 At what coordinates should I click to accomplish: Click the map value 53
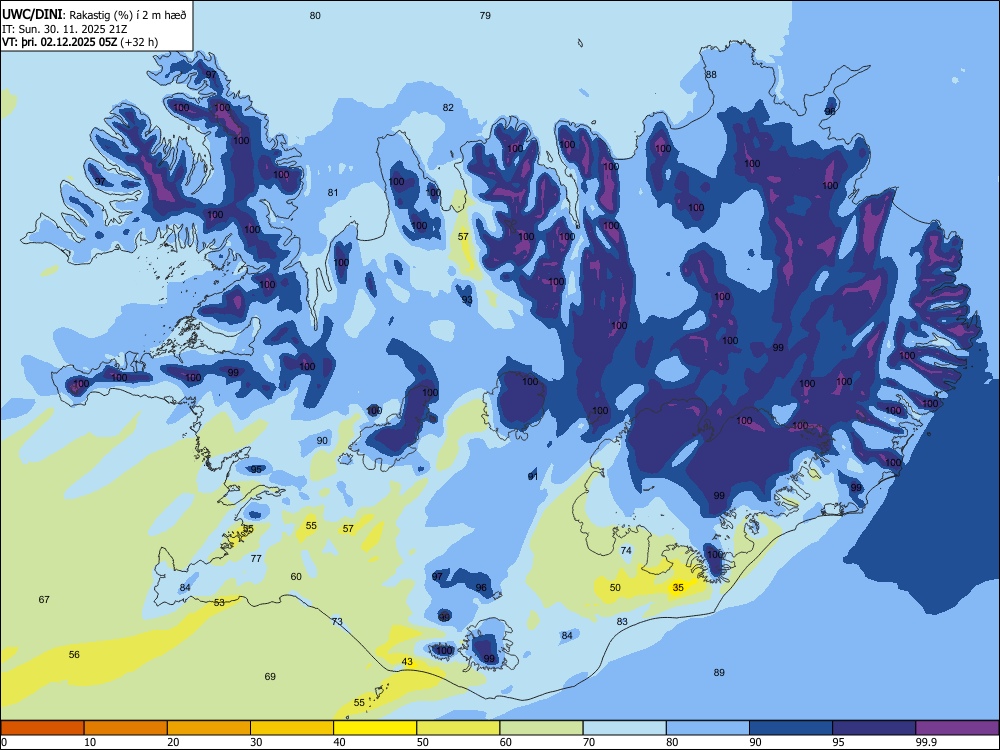tap(219, 602)
